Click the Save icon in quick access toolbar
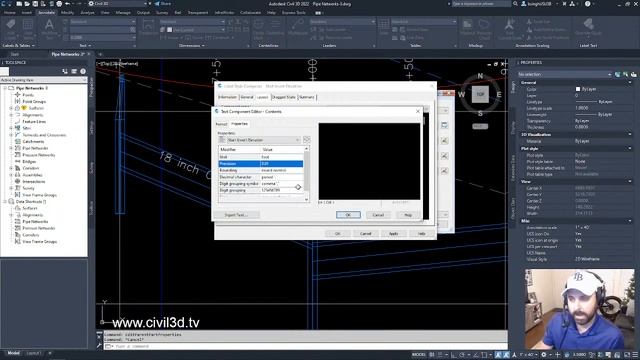 pyautogui.click(x=35, y=4)
